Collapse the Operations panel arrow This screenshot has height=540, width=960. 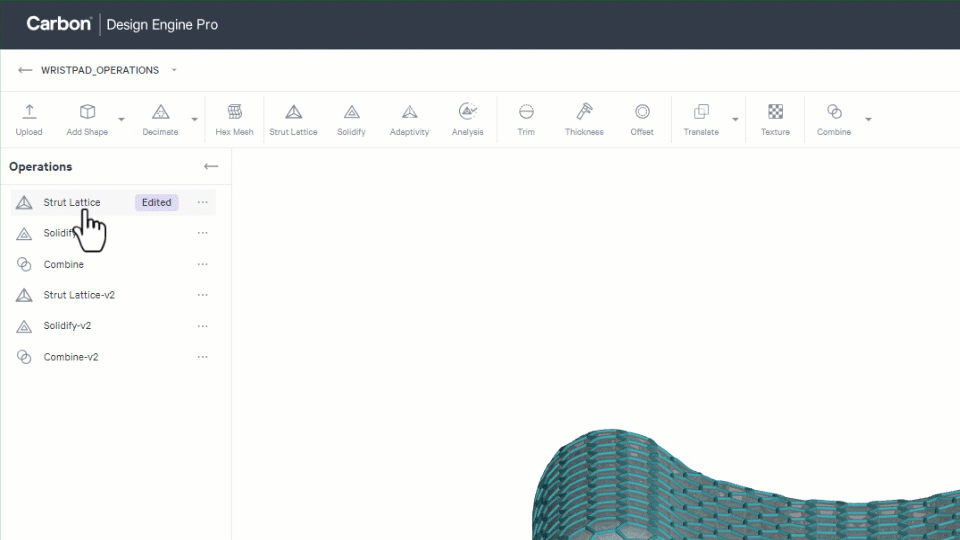point(211,167)
